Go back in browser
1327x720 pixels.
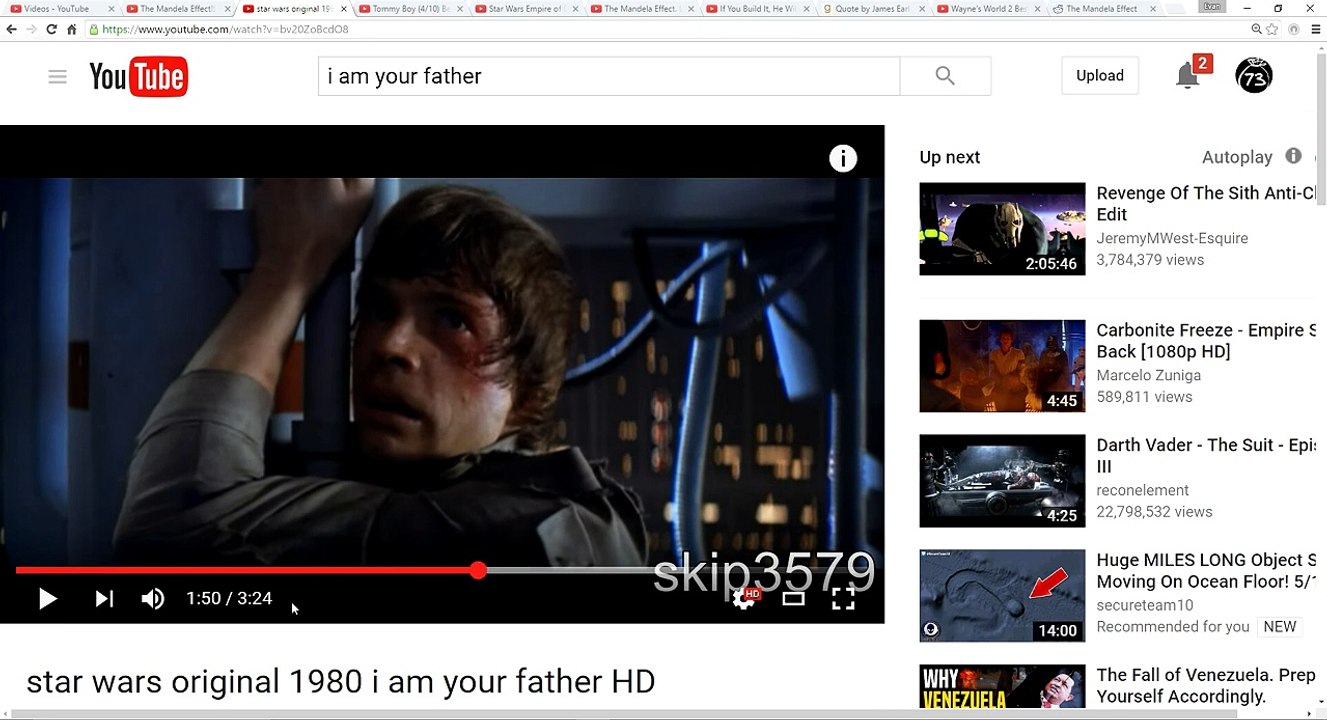[x=12, y=29]
